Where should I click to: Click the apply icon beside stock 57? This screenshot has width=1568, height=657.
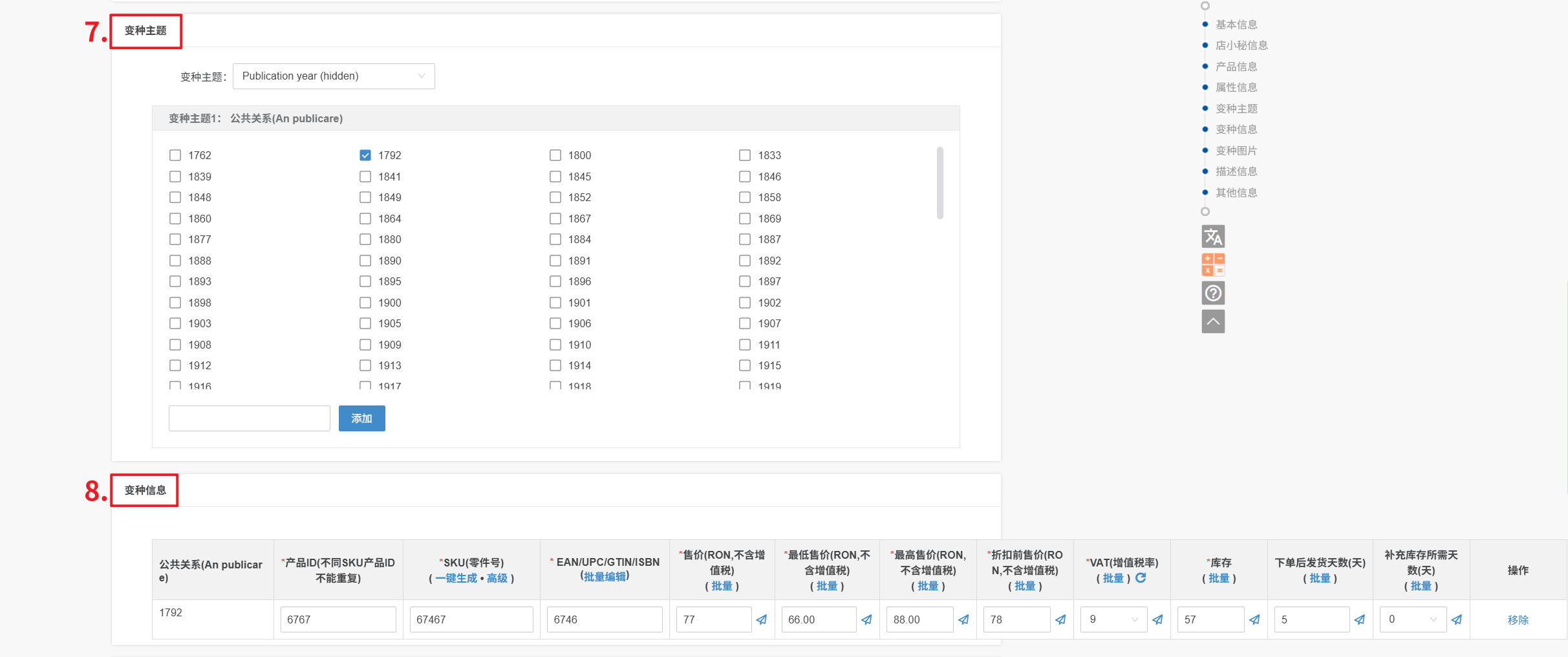1254,619
